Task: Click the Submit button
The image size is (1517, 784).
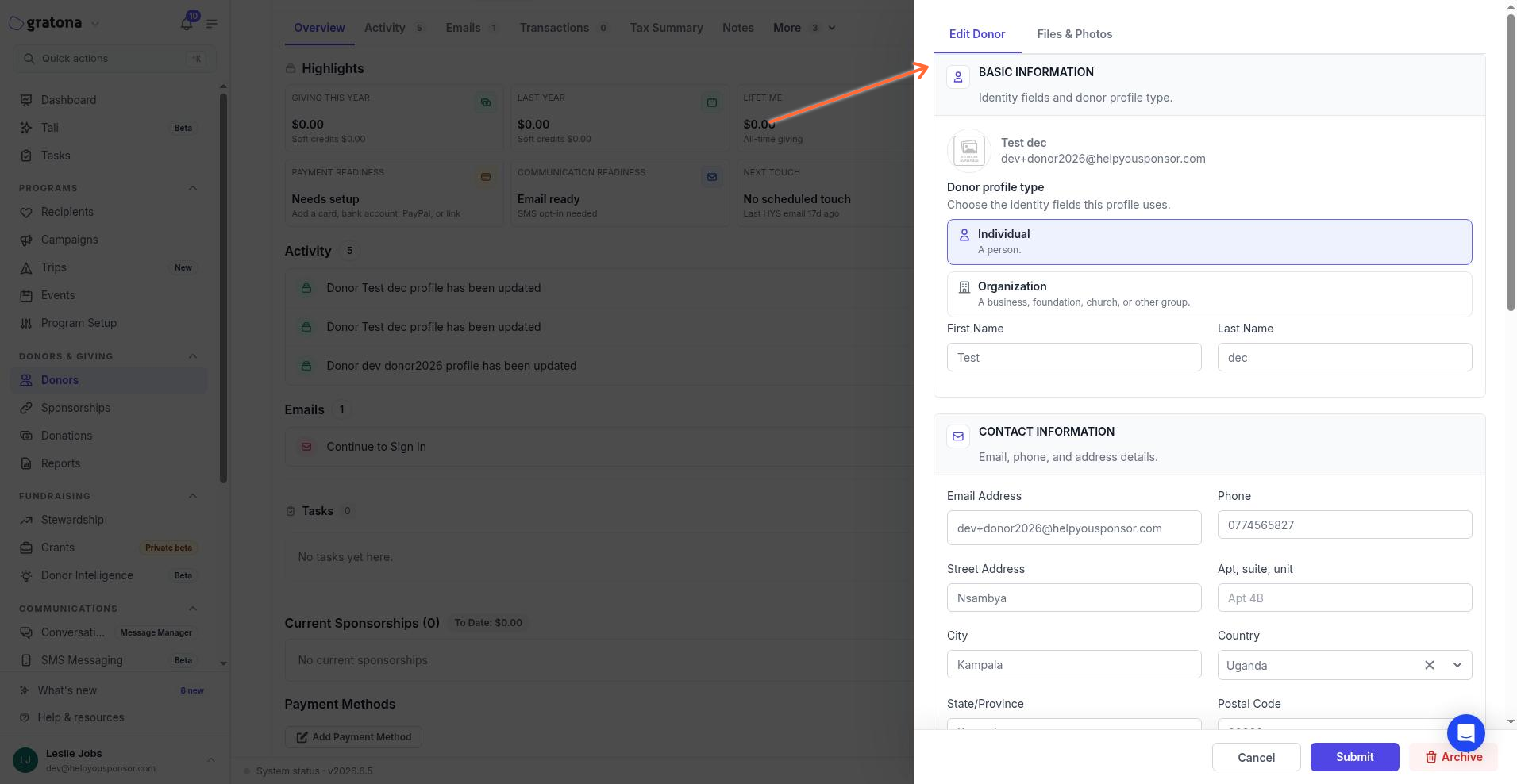Action: (1354, 757)
